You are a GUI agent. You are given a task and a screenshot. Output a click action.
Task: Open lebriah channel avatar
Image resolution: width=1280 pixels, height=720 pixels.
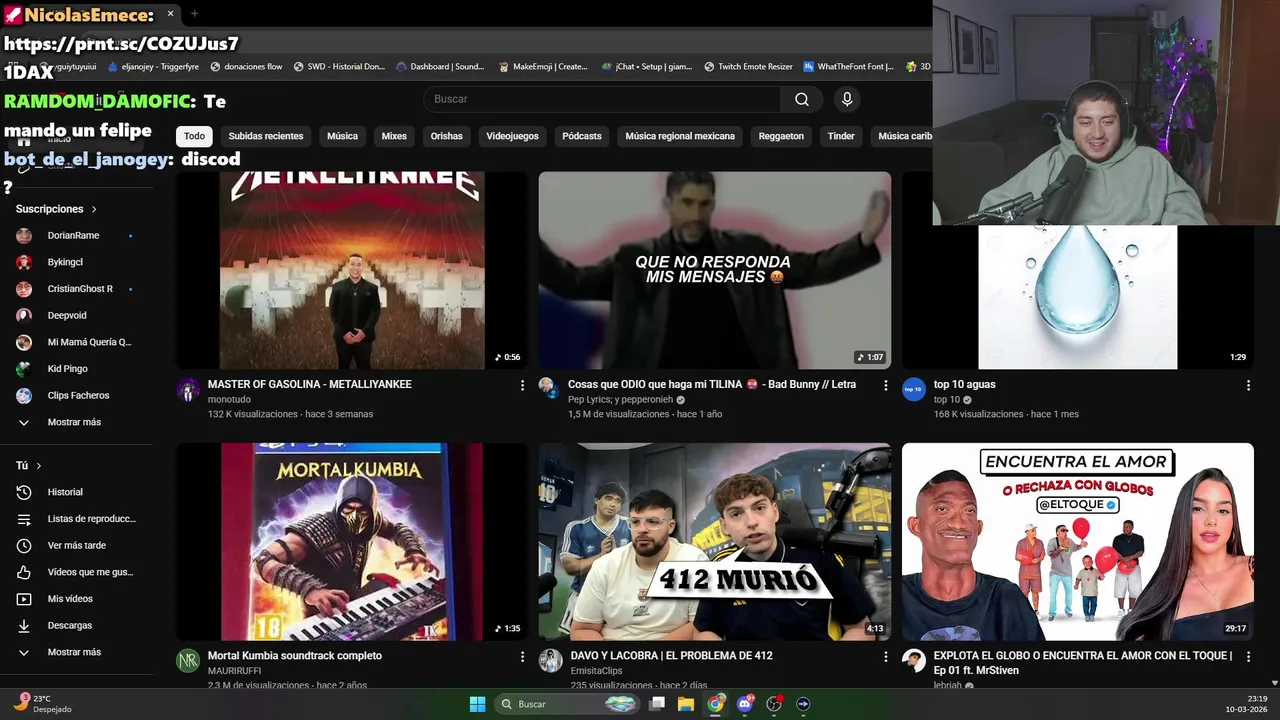click(914, 661)
